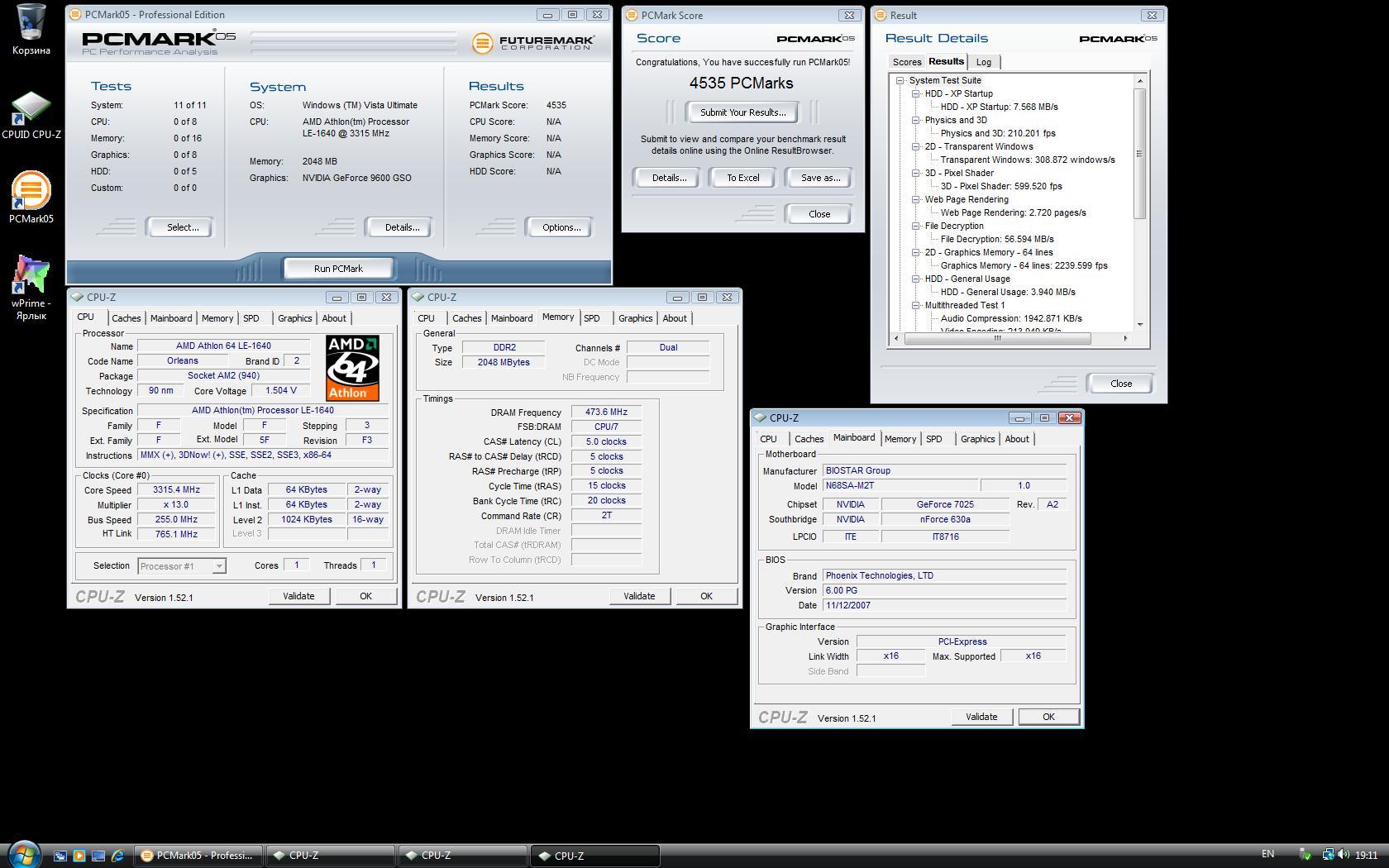Click the DRAM Frequency 473.6 MHz field
This screenshot has width=1389, height=868.
click(606, 412)
